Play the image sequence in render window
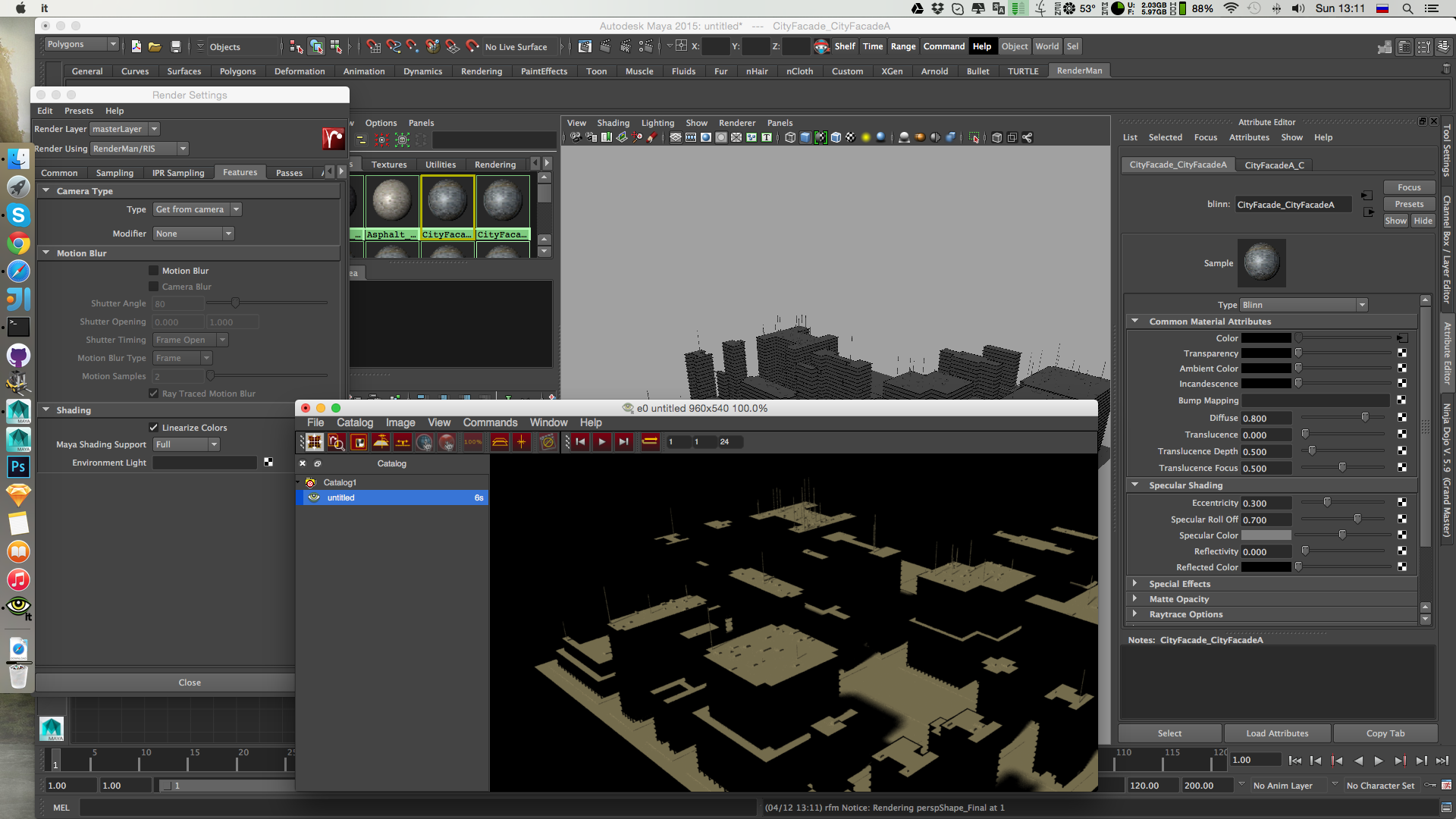This screenshot has width=1456, height=819. click(602, 442)
